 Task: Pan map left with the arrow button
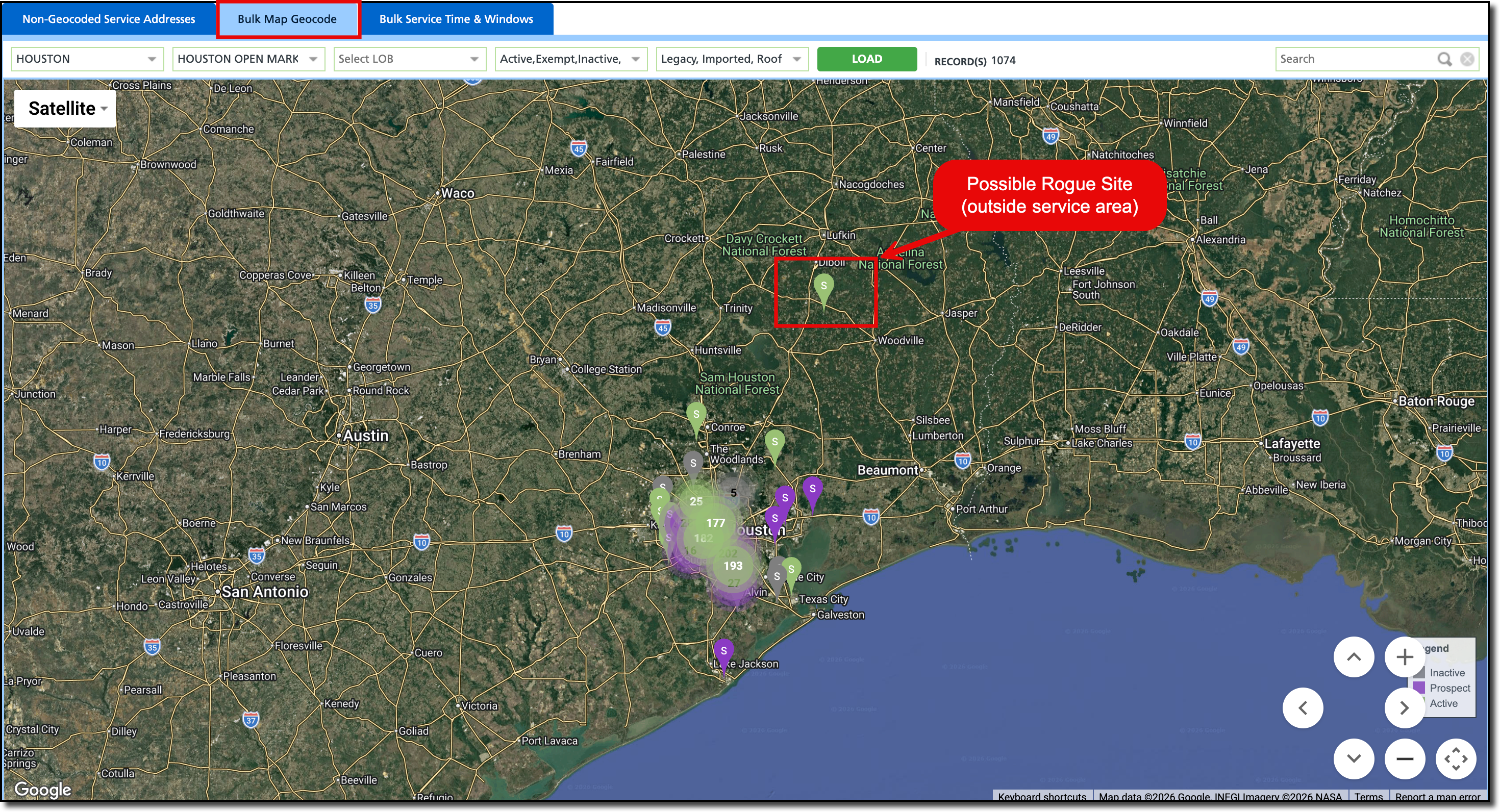1303,708
